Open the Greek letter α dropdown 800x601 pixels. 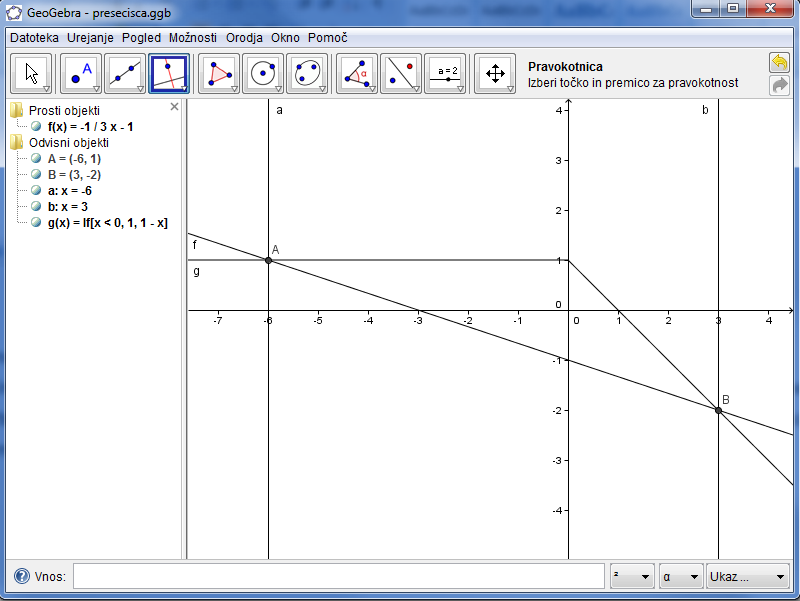click(x=680, y=577)
